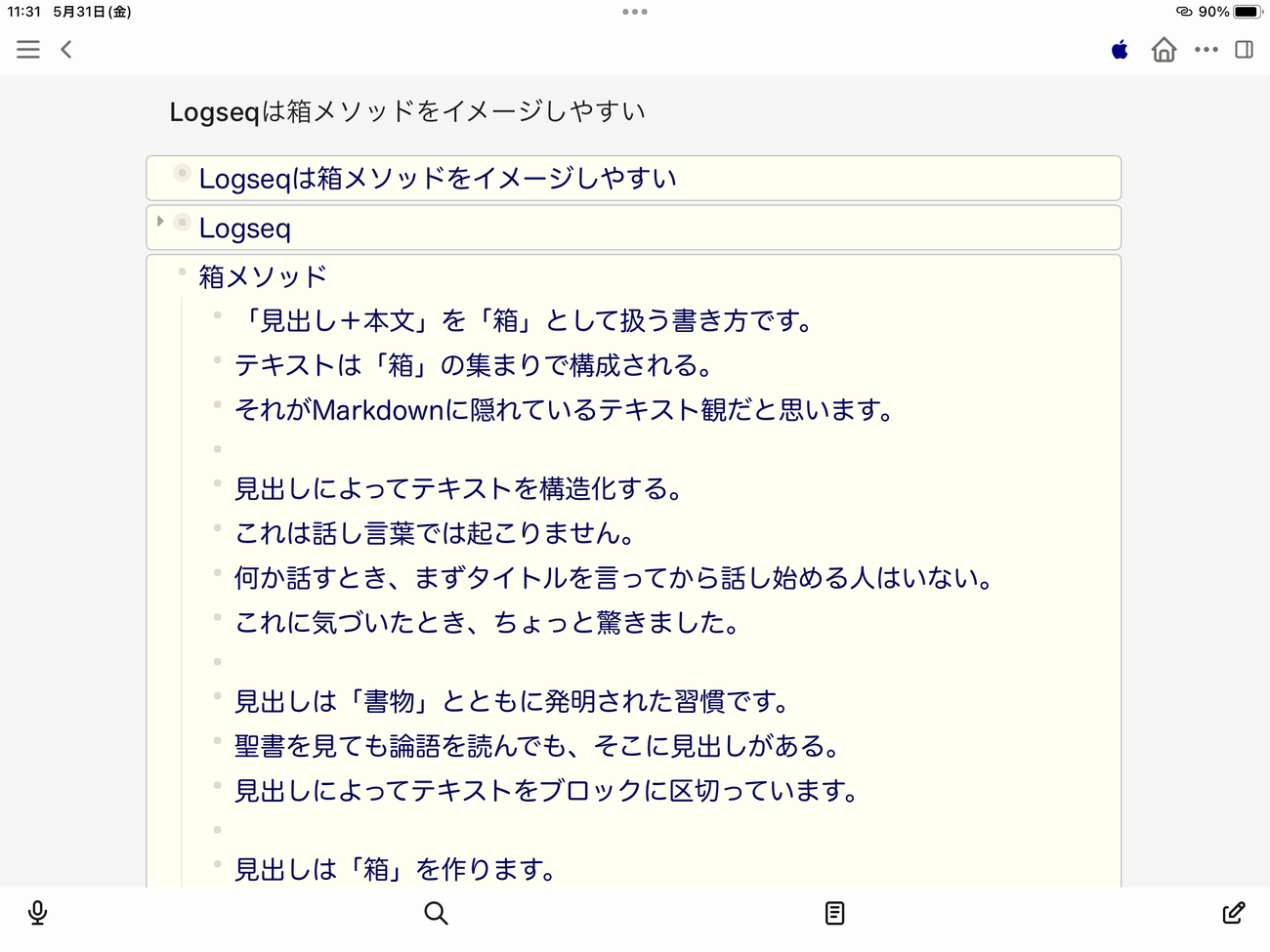Open the three-dot more options menu

click(x=1206, y=50)
